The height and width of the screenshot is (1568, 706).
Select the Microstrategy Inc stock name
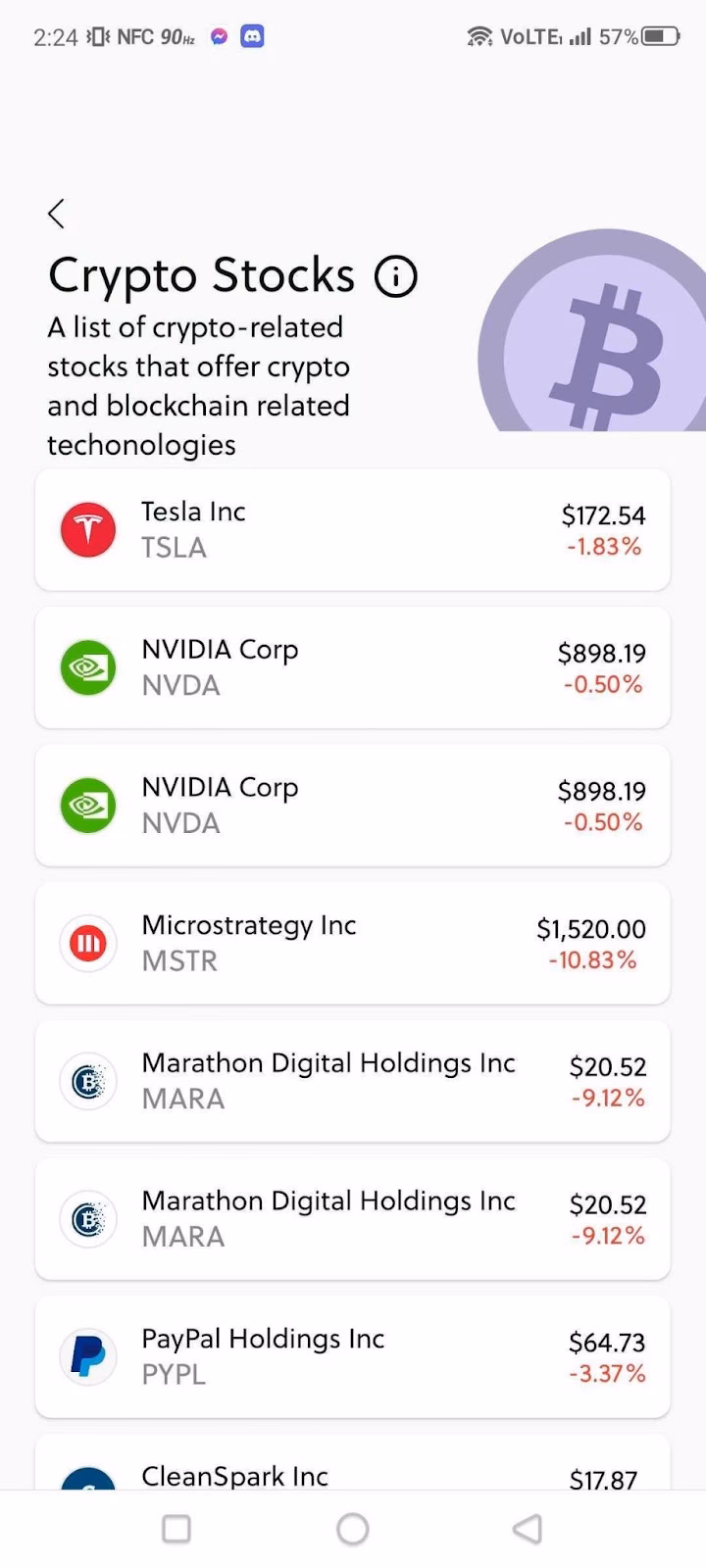tap(249, 925)
